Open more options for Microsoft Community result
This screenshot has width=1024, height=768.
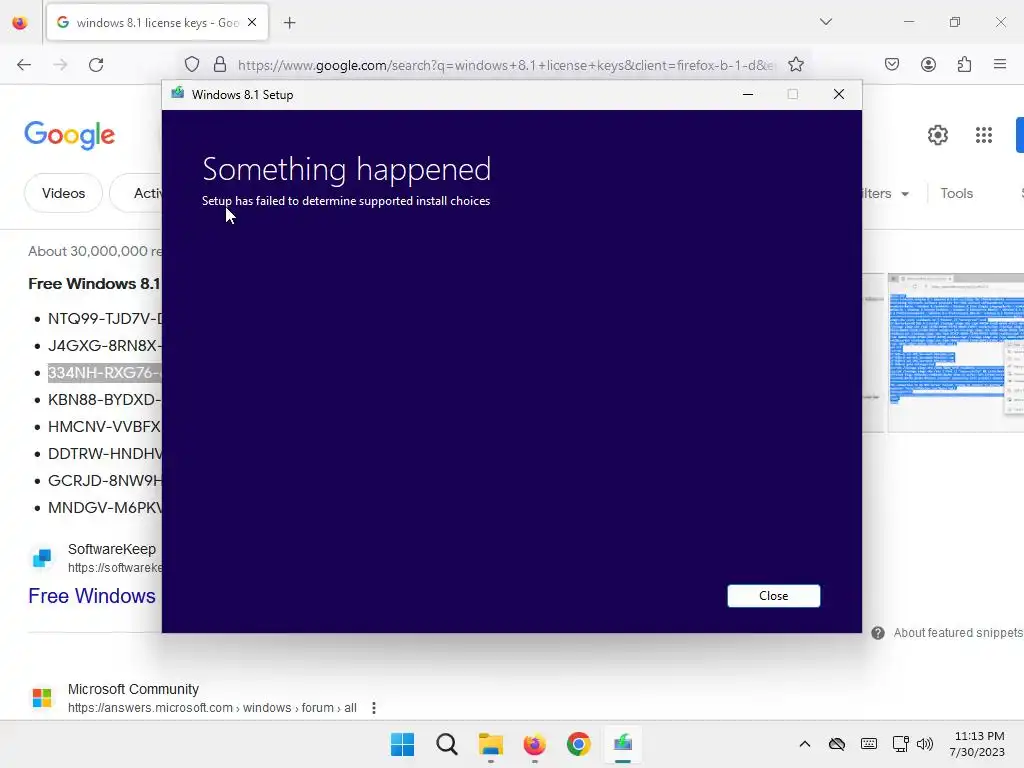(x=374, y=708)
